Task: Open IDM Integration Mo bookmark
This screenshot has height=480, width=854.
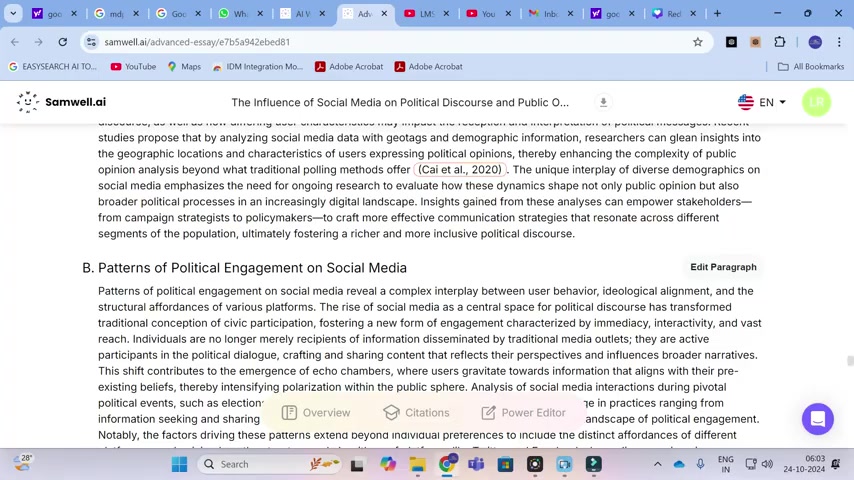Action: coord(258,66)
